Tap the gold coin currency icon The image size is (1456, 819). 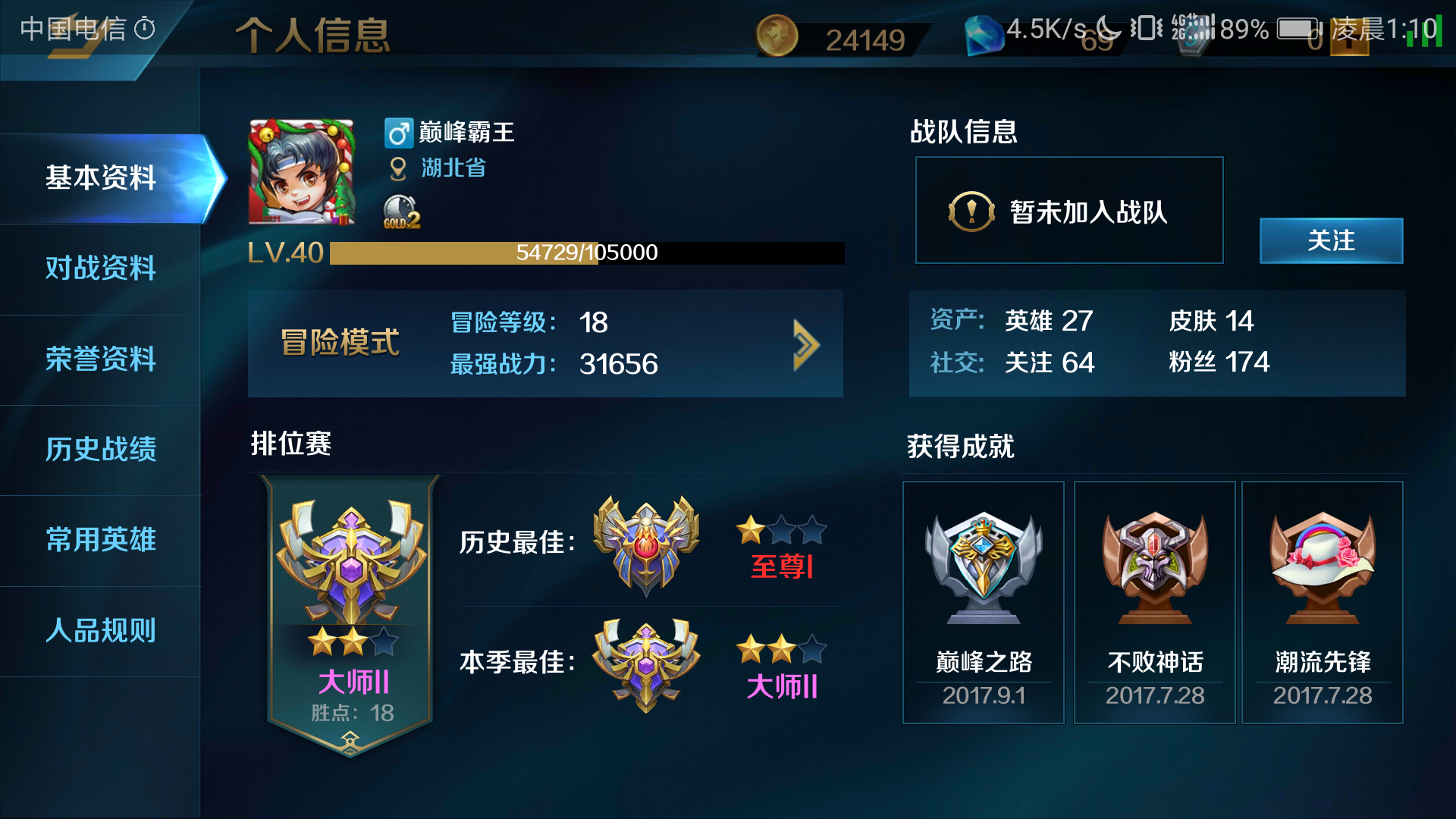[777, 36]
